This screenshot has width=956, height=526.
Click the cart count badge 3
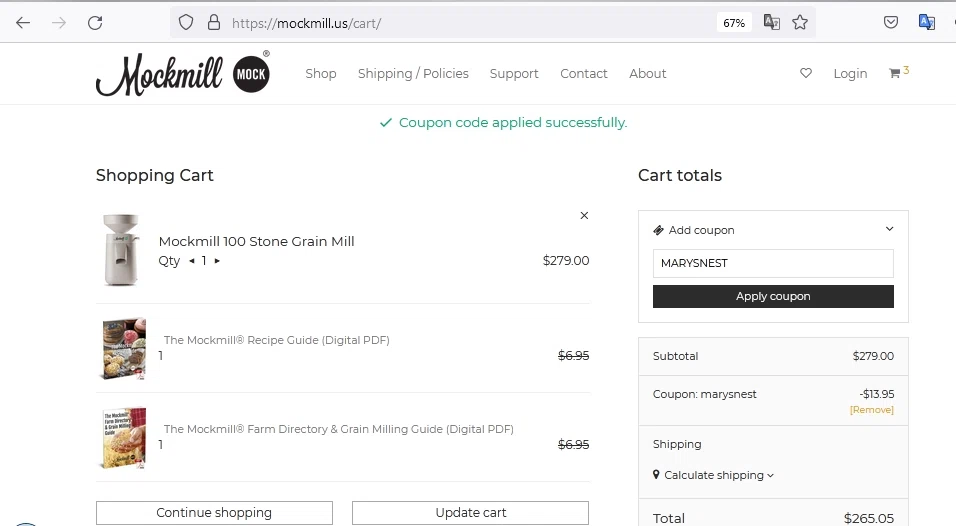906,70
